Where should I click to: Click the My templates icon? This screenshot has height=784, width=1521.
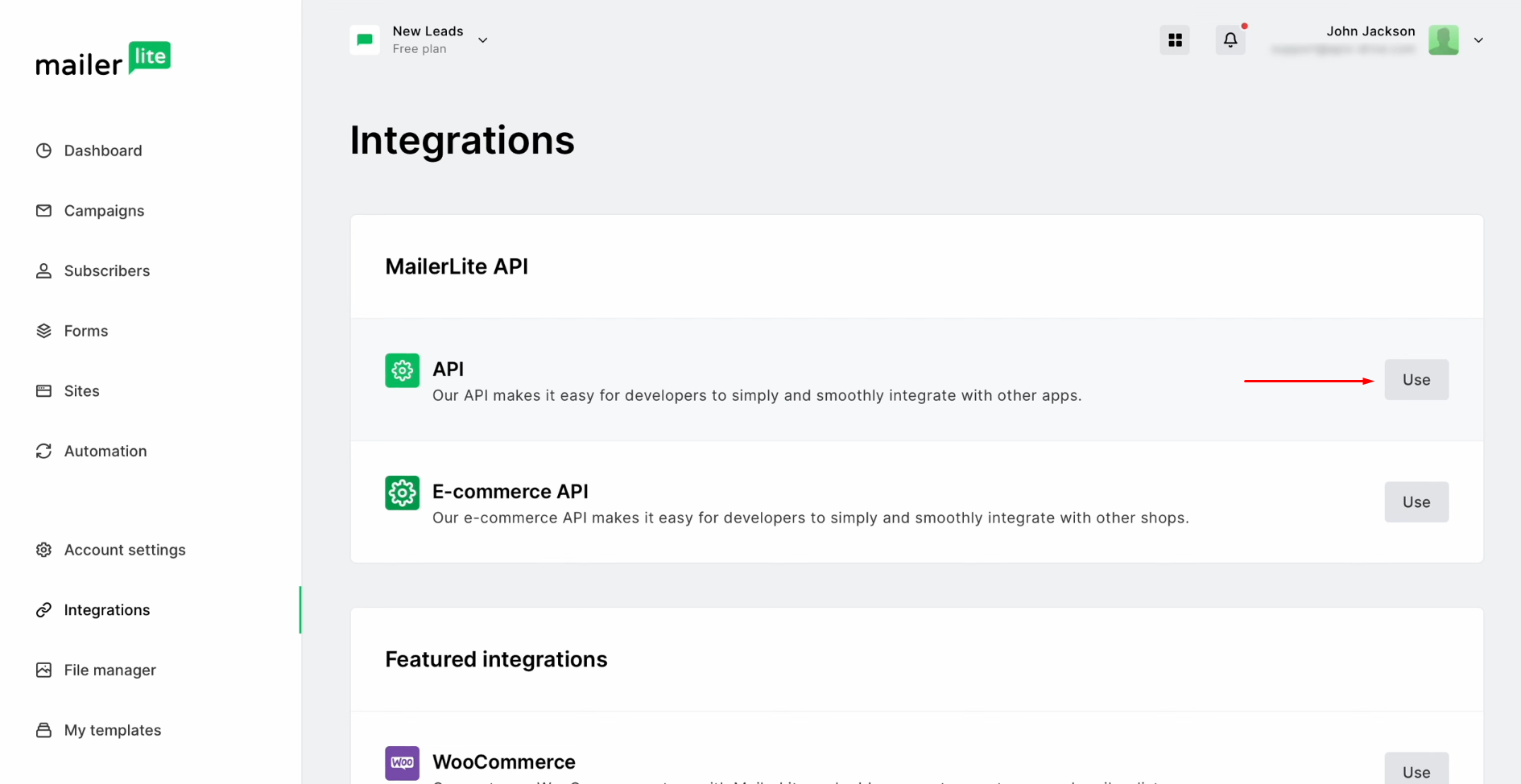pos(43,730)
